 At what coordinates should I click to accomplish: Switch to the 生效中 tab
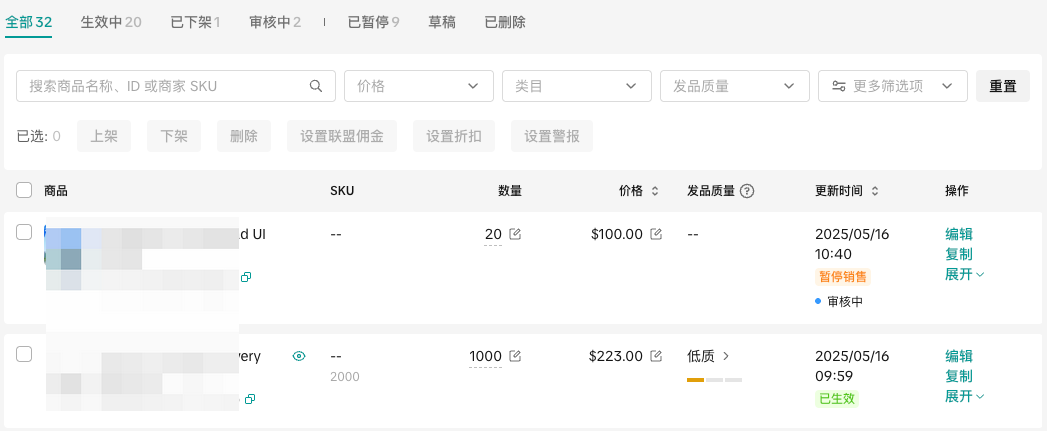(110, 22)
